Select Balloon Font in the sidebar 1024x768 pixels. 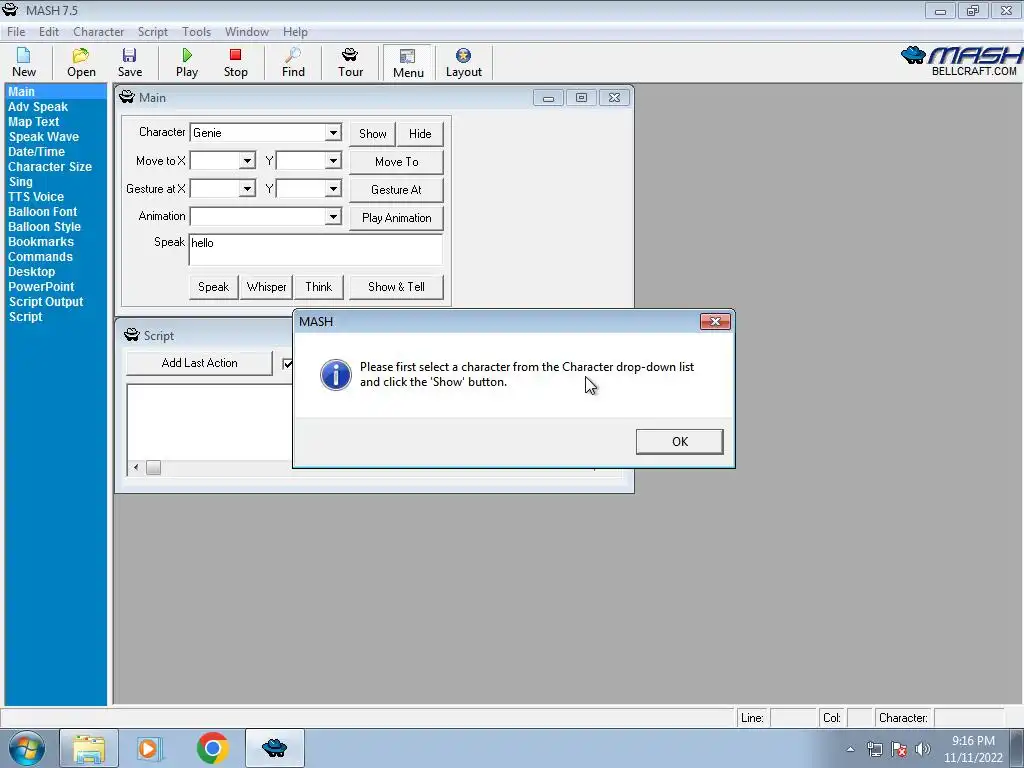(x=42, y=212)
